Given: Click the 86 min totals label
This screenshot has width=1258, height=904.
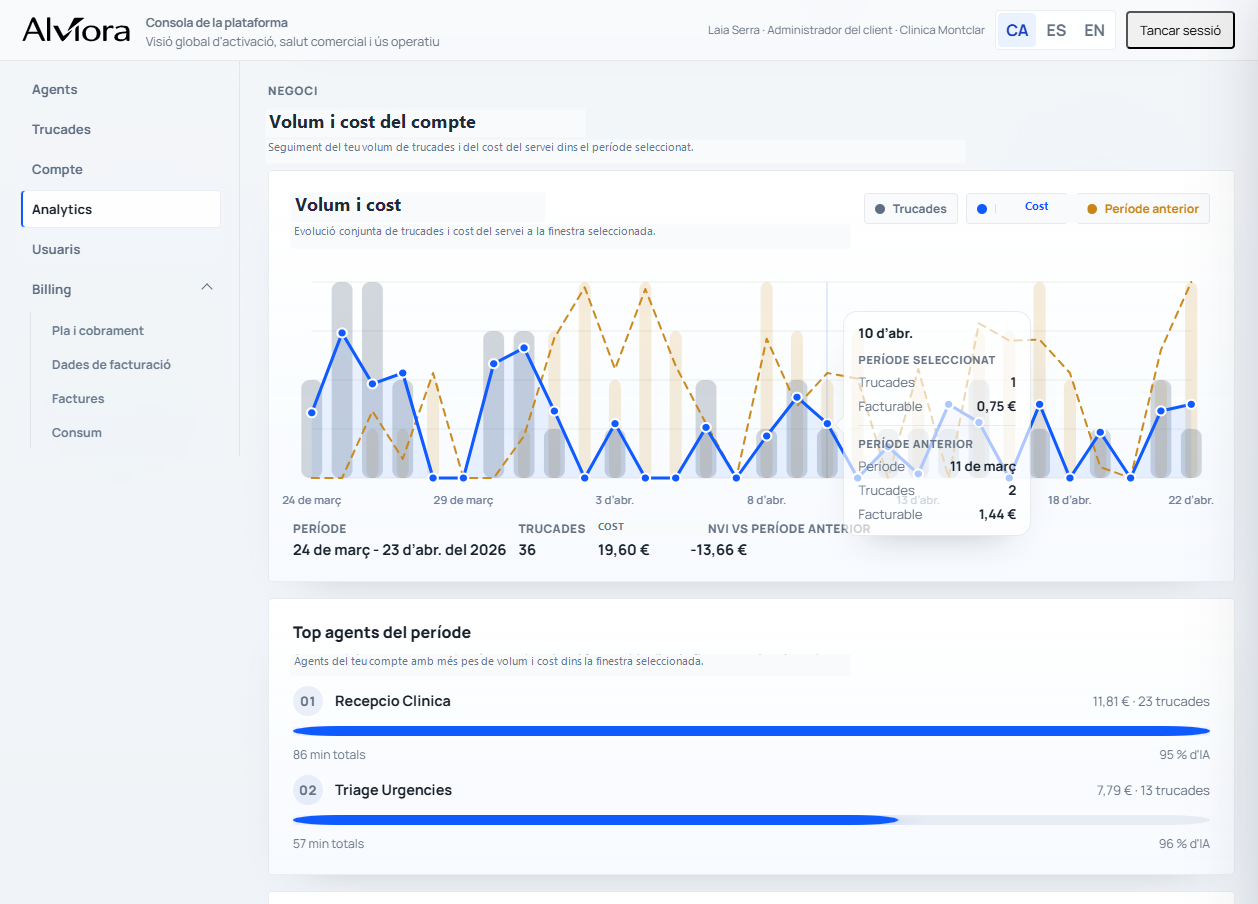Looking at the screenshot, I should pyautogui.click(x=329, y=755).
